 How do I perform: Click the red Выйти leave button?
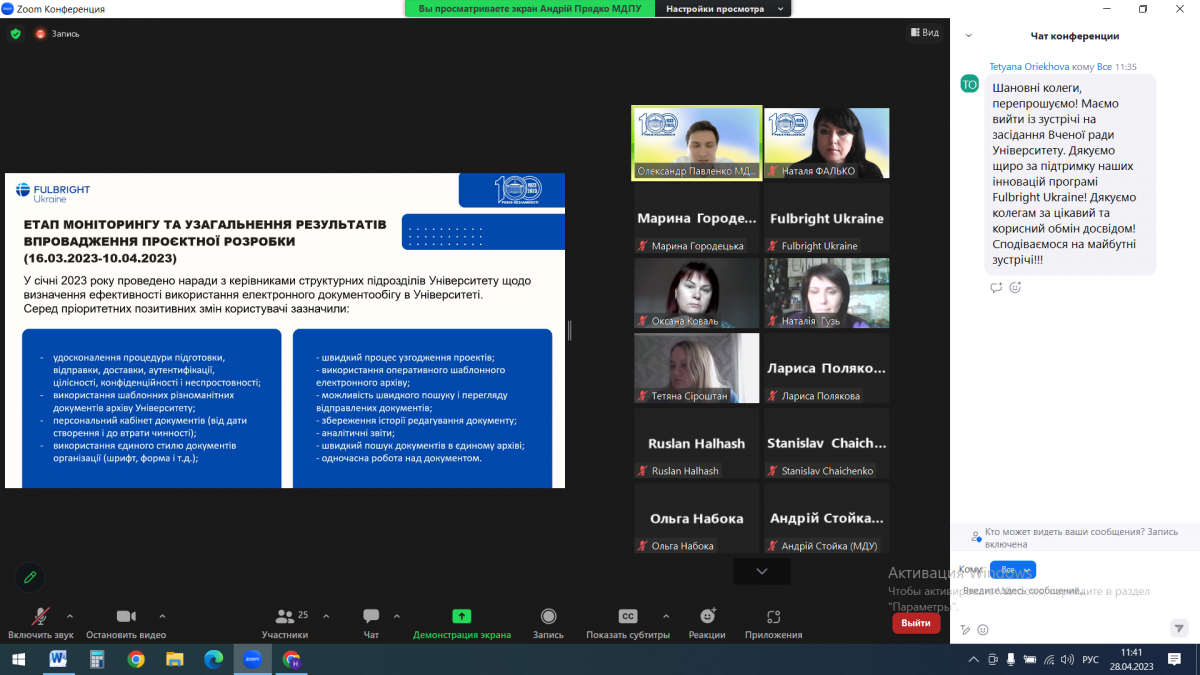click(x=915, y=623)
